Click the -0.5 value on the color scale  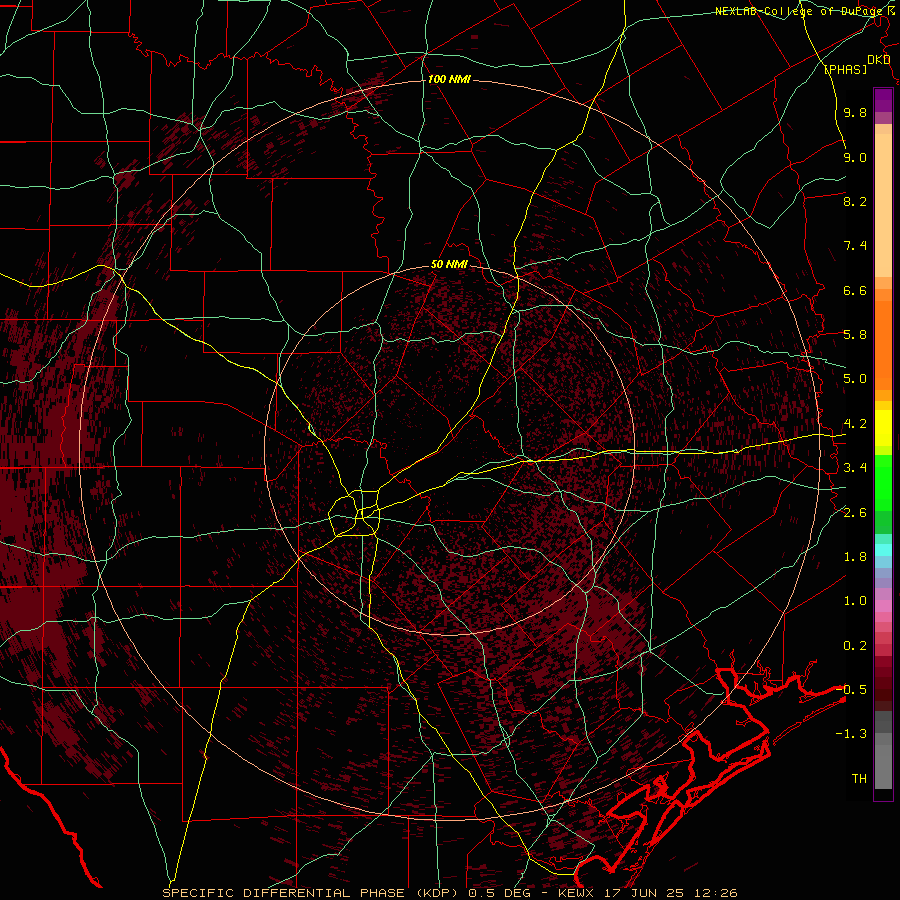point(851,690)
